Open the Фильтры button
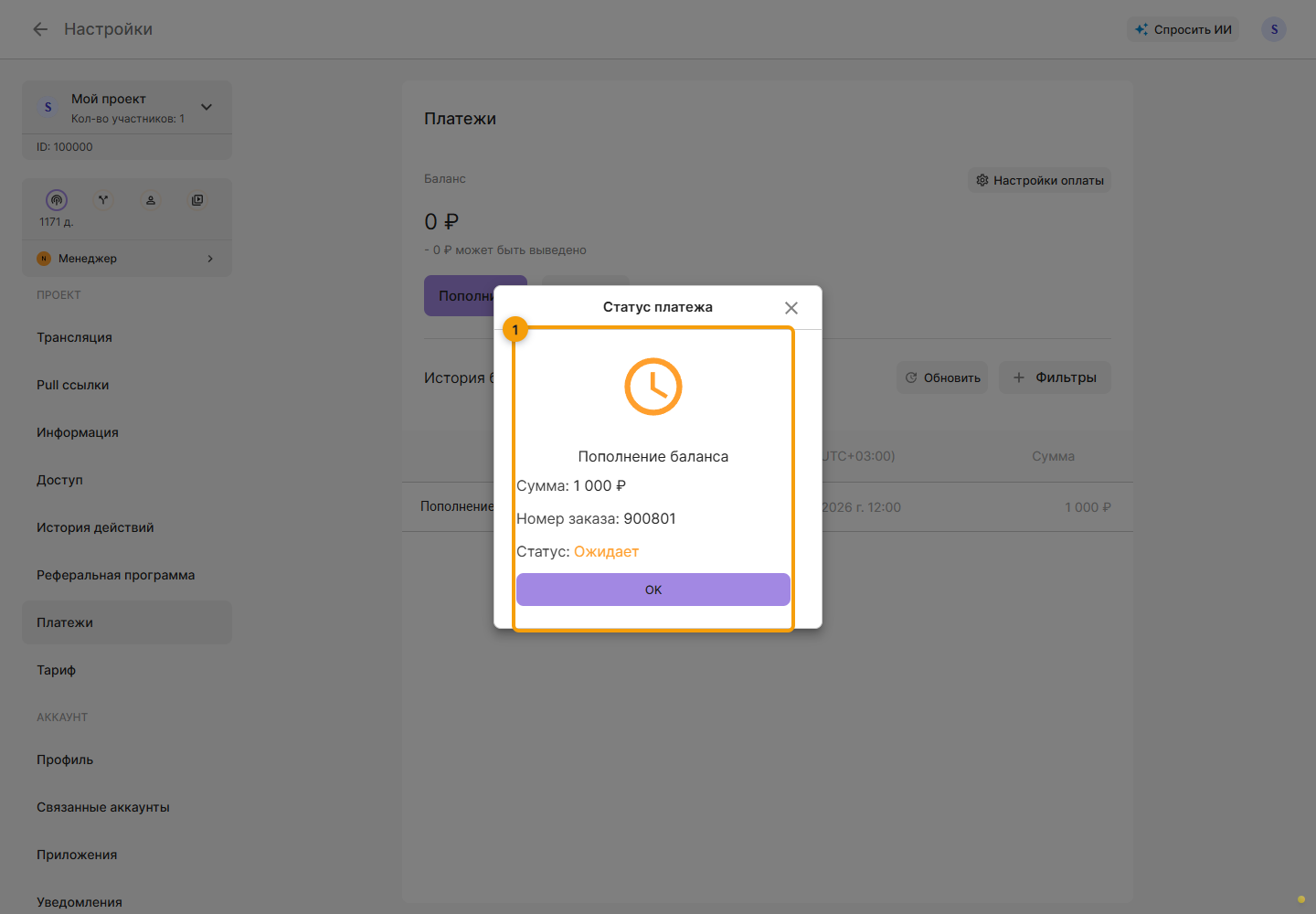 tap(1055, 377)
